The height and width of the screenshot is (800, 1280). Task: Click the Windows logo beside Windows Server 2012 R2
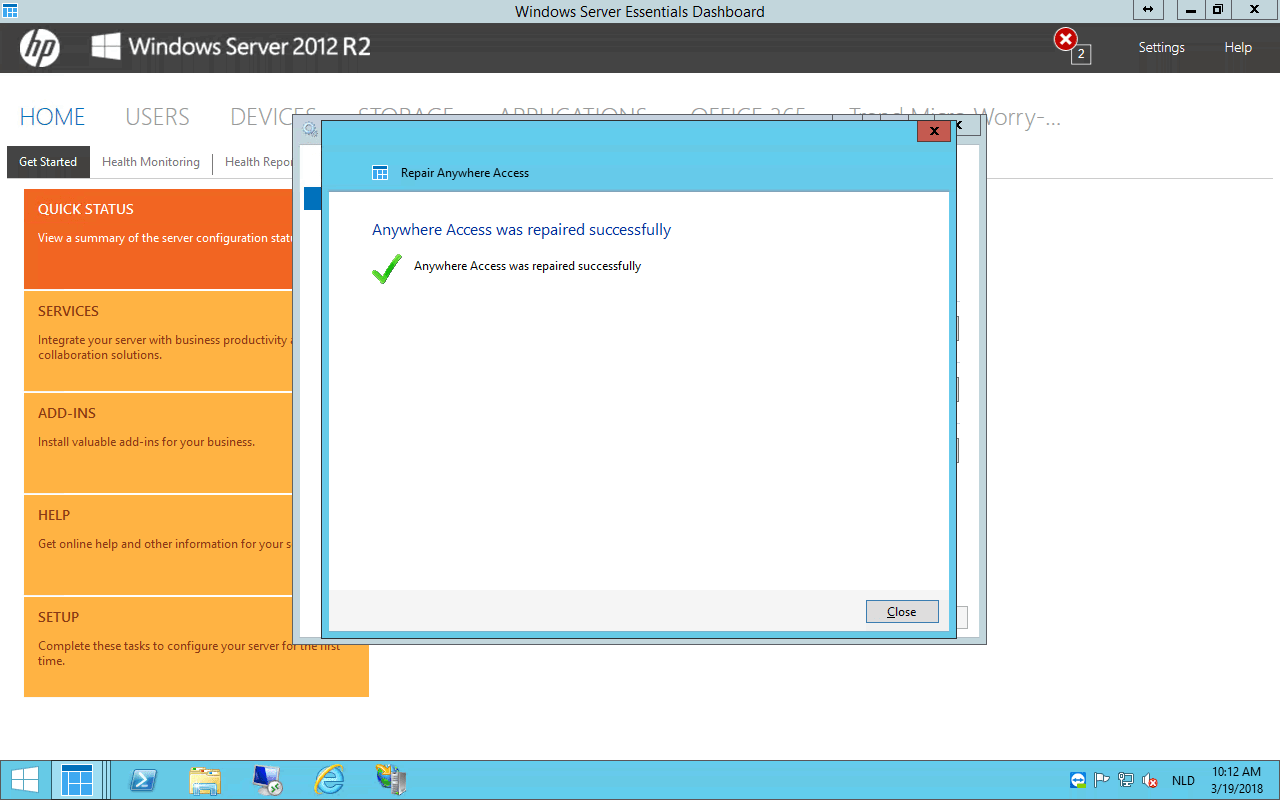[x=106, y=46]
